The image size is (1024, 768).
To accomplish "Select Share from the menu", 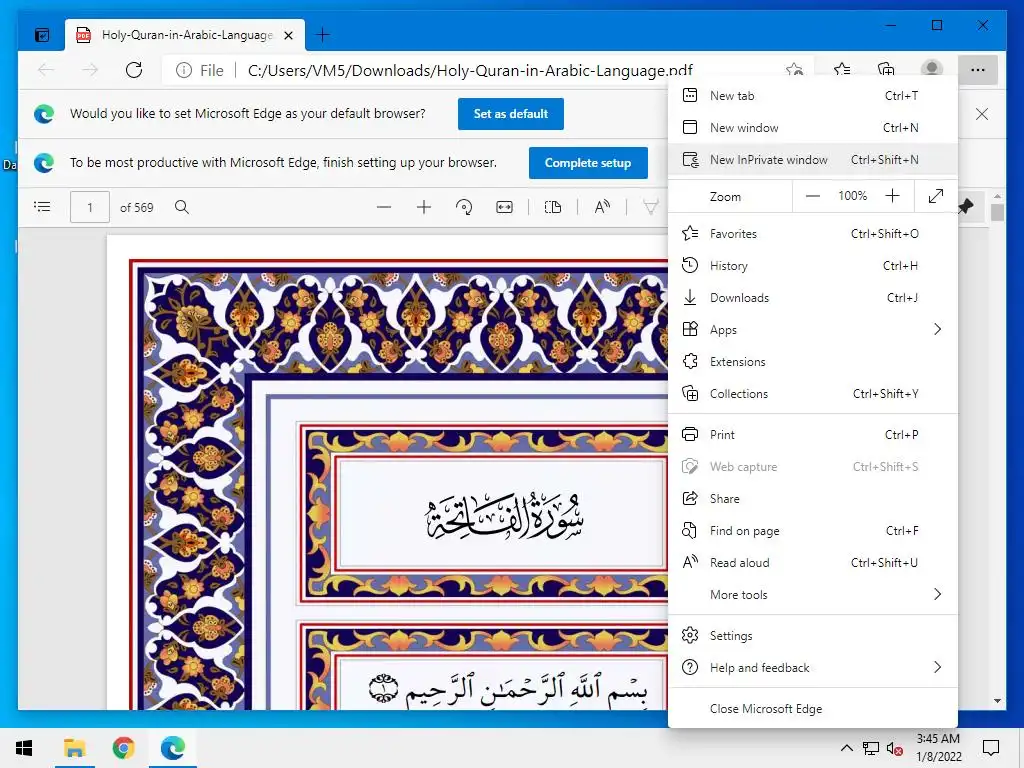I will pyautogui.click(x=812, y=499).
